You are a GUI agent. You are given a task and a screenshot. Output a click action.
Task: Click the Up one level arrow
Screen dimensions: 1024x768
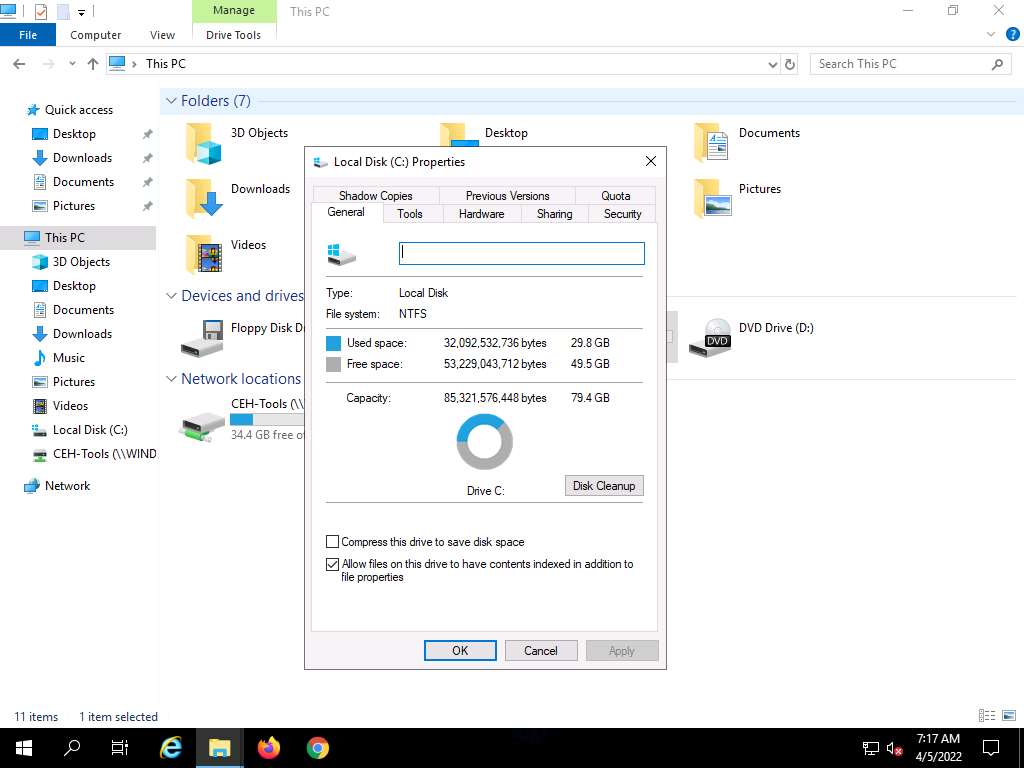click(93, 64)
